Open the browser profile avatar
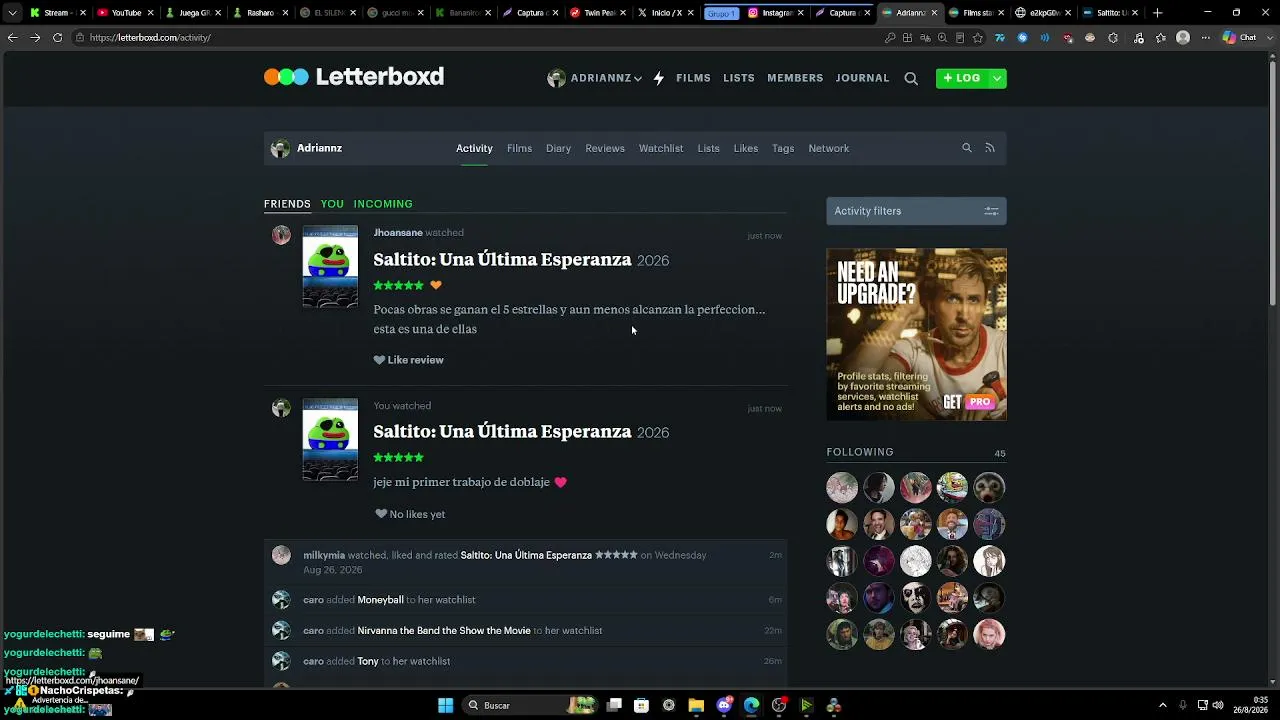1280x720 pixels. pyautogui.click(x=1183, y=38)
